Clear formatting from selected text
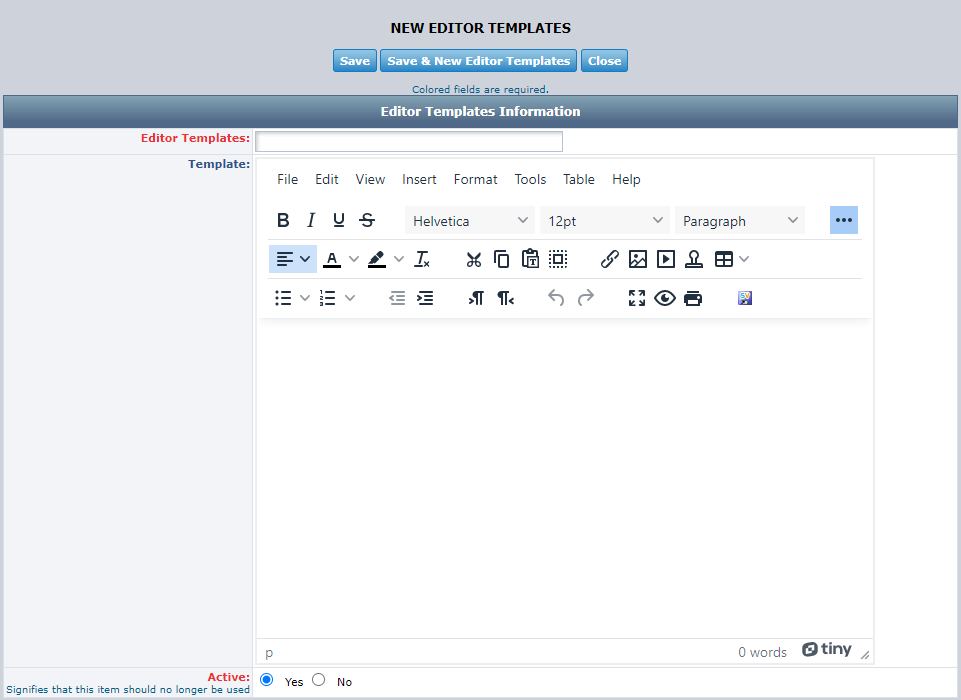This screenshot has width=961, height=700. (422, 259)
